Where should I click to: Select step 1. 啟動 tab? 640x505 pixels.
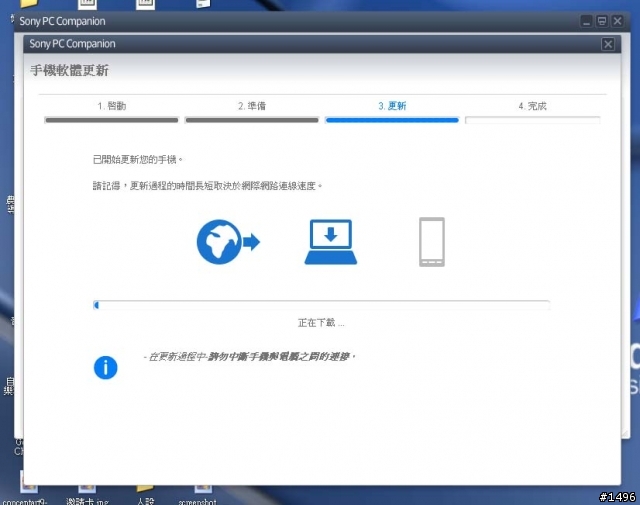pos(112,106)
